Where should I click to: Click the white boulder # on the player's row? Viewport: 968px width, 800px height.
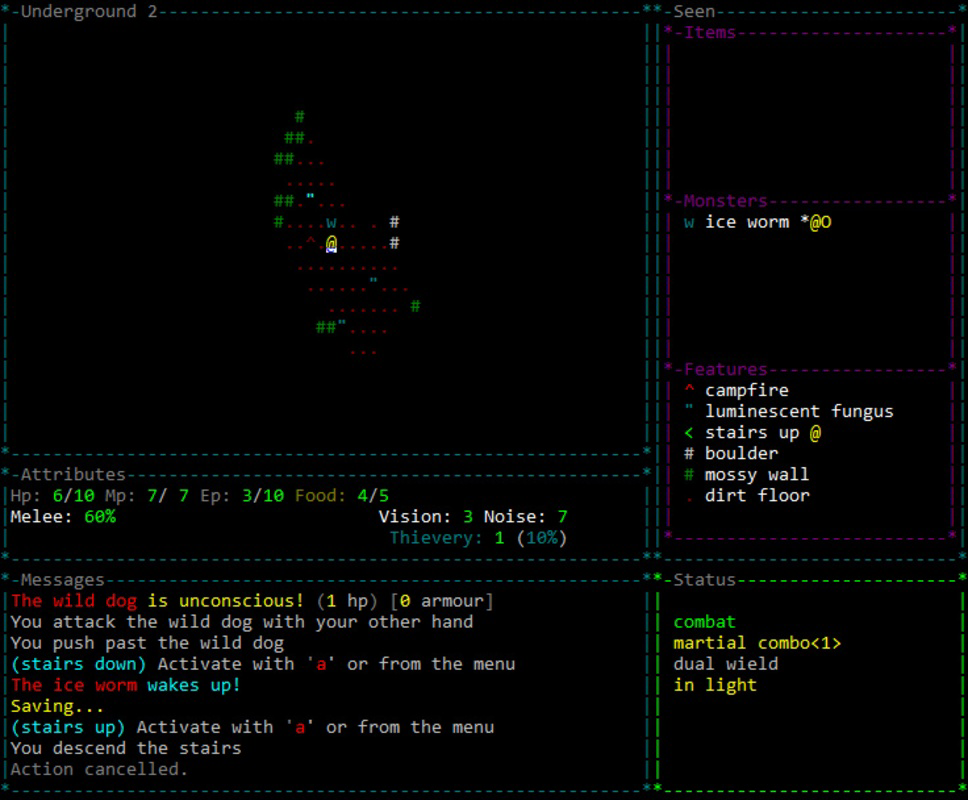[x=394, y=243]
